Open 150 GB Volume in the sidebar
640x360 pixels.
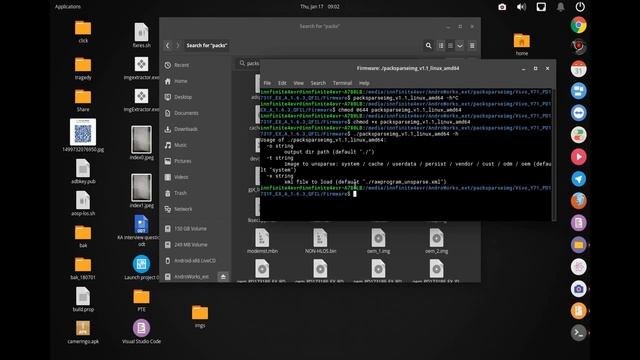coord(196,229)
